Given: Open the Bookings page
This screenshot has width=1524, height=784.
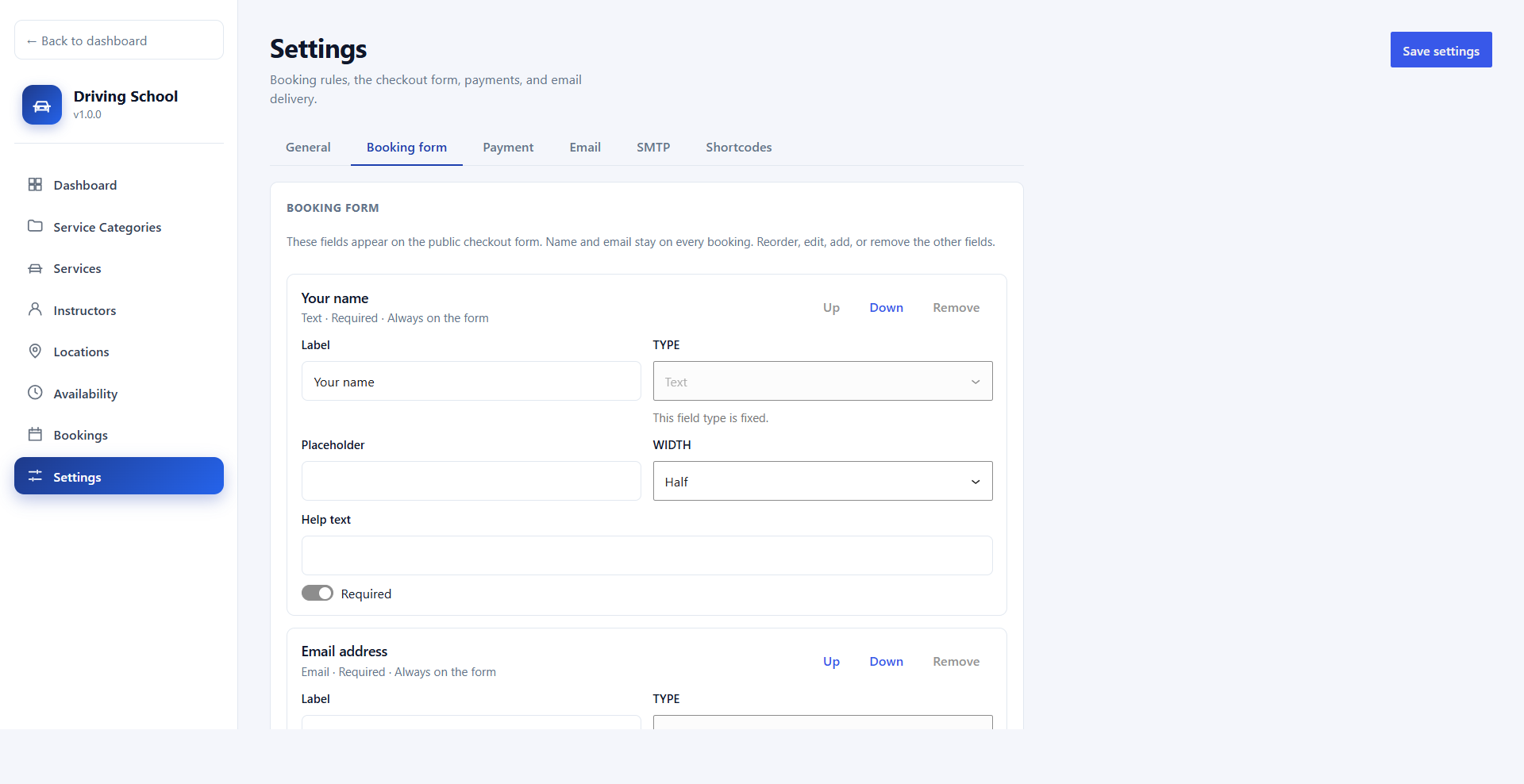Looking at the screenshot, I should point(119,435).
